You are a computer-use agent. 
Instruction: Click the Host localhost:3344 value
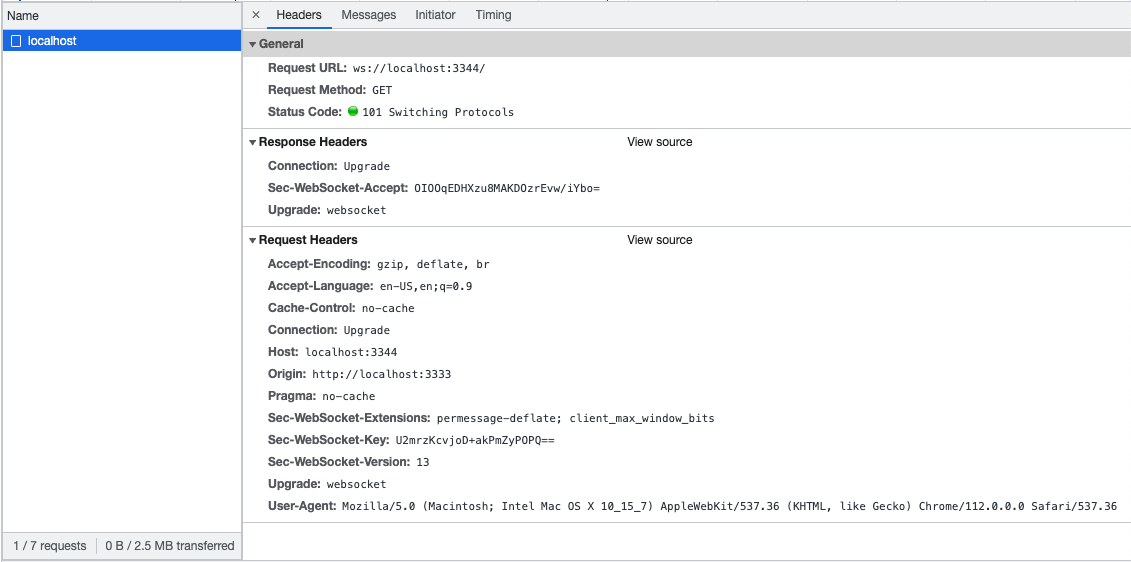(x=351, y=352)
